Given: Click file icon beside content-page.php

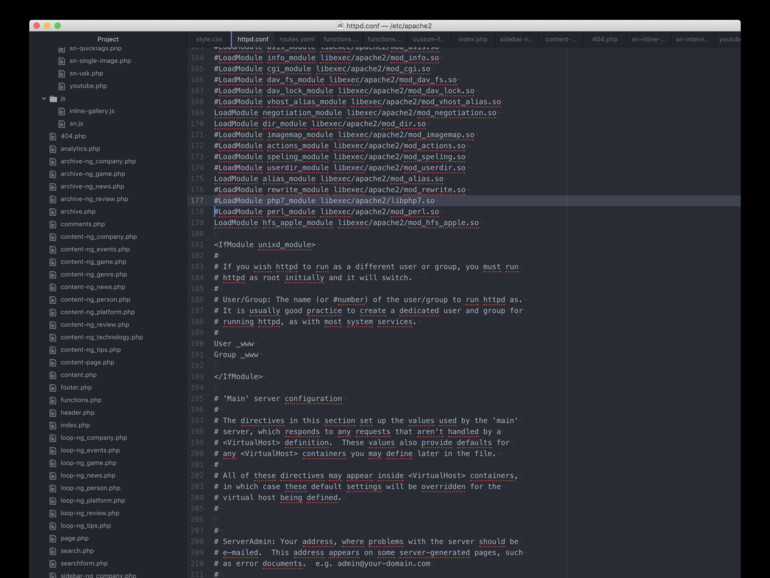Looking at the screenshot, I should pos(53,363).
